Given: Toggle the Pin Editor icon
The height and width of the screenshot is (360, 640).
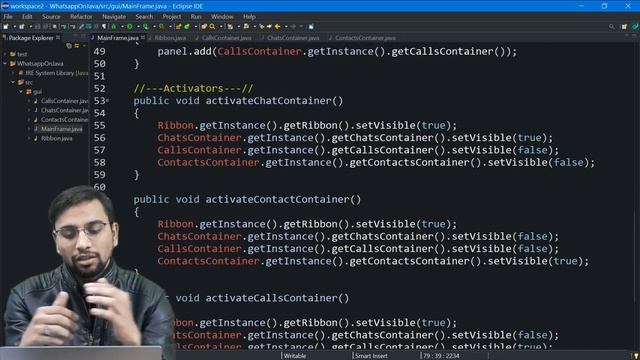Looking at the screenshot, I should 311,27.
